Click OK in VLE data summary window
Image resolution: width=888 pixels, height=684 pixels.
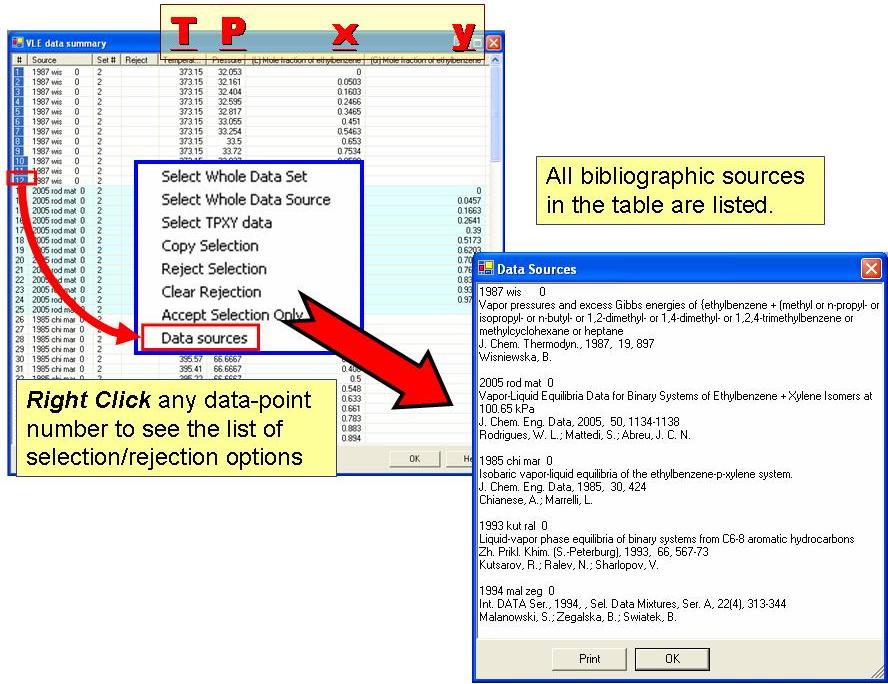(414, 459)
